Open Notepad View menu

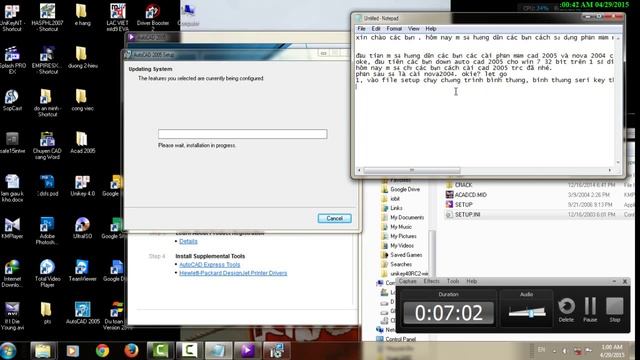413,29
